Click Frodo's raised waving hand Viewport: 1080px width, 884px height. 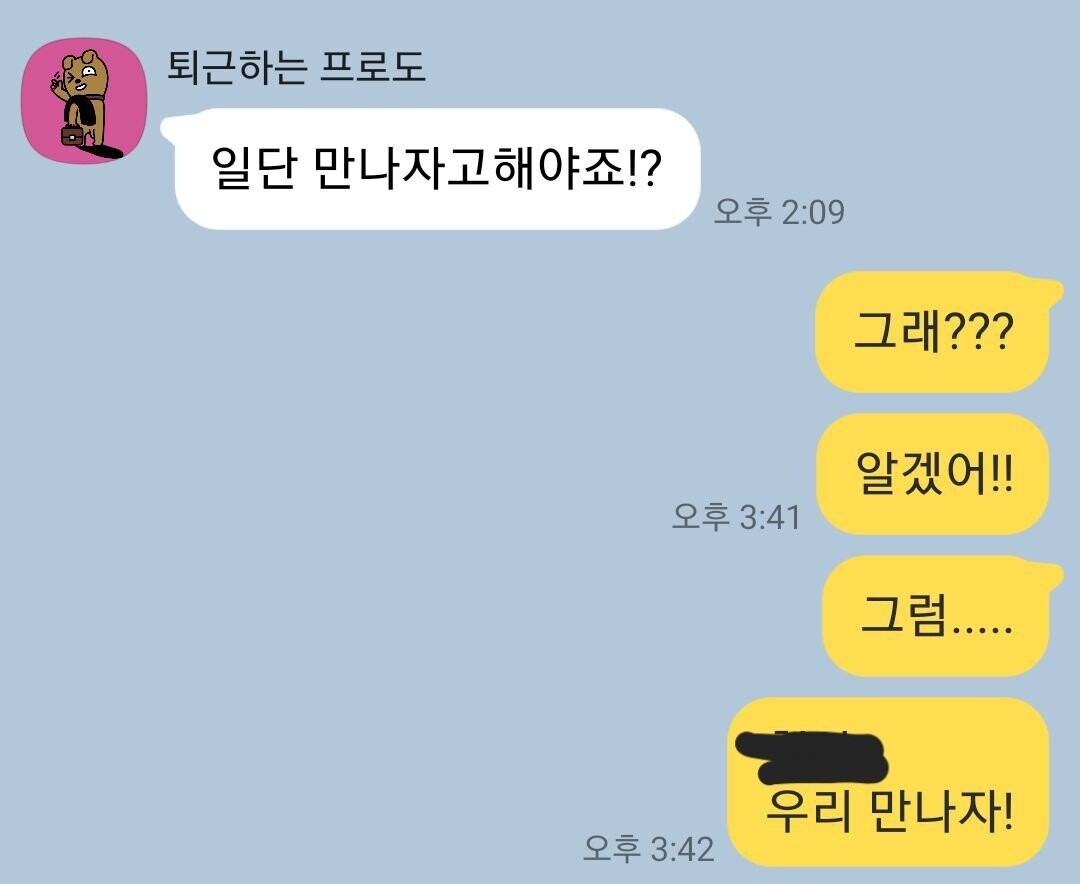pyautogui.click(x=57, y=85)
